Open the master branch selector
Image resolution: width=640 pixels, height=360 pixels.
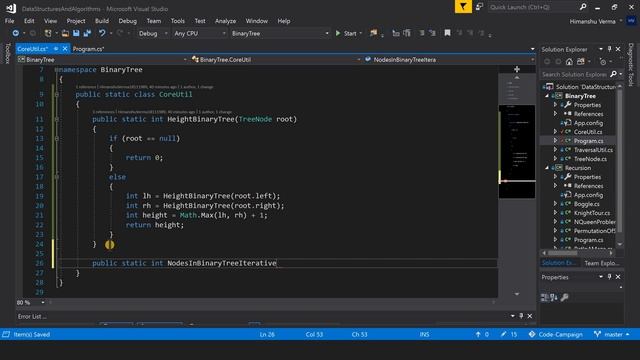pyautogui.click(x=612, y=334)
